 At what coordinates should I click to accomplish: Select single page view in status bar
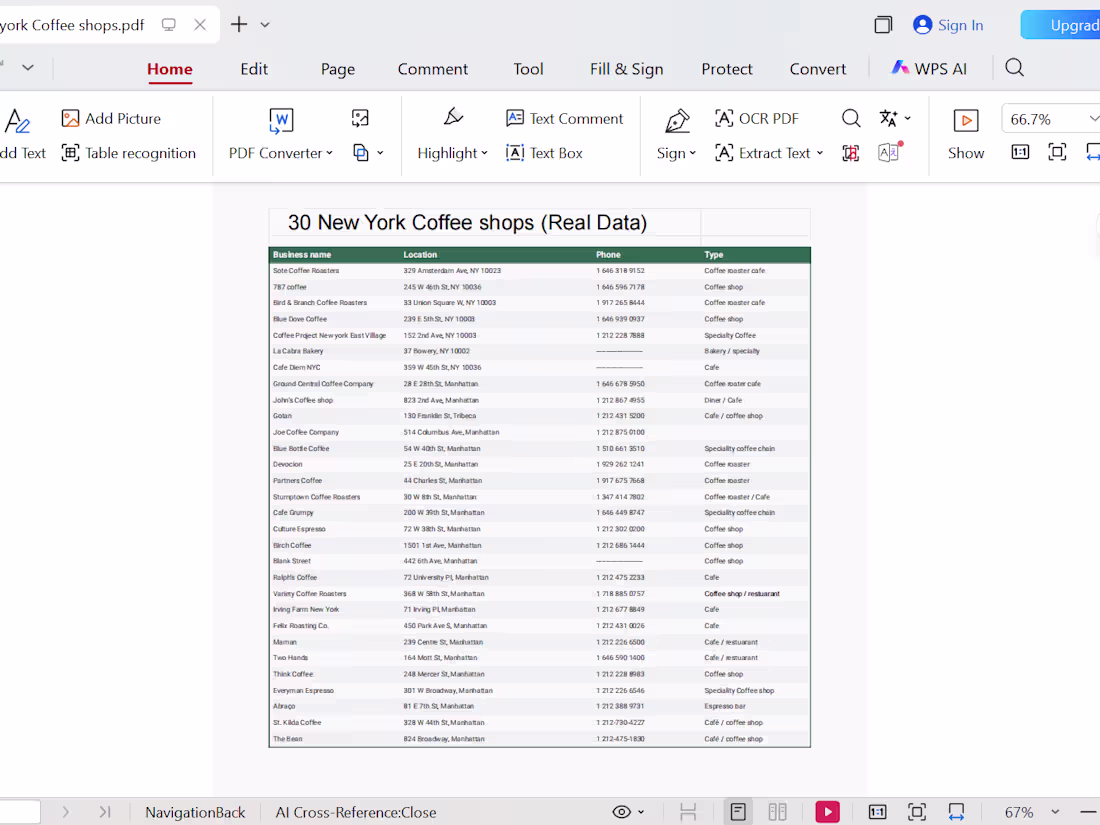738,812
